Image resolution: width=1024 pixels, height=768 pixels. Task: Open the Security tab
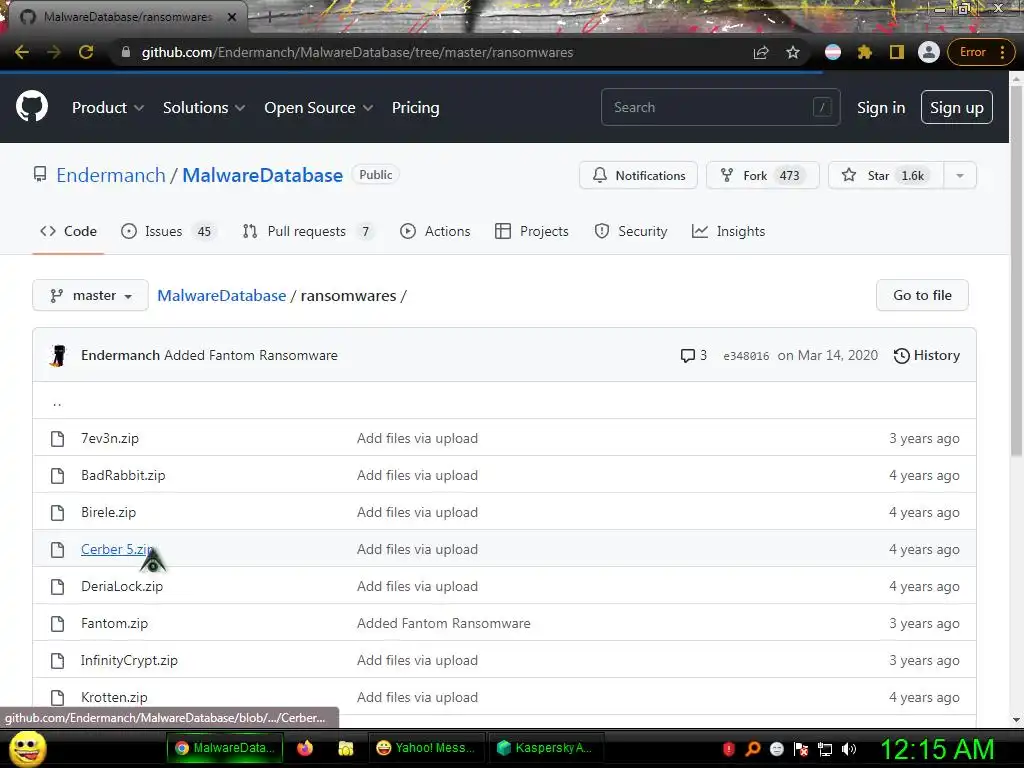(631, 231)
